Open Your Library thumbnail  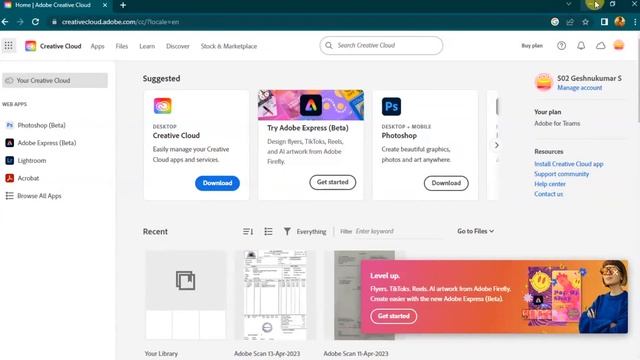coord(186,295)
